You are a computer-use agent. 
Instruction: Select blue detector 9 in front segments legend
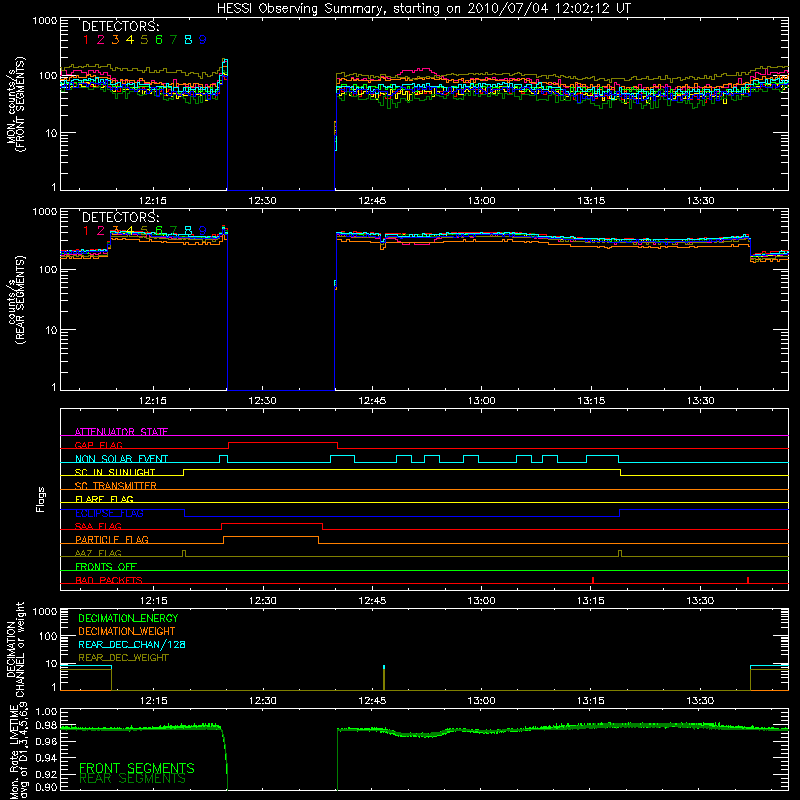coord(203,40)
